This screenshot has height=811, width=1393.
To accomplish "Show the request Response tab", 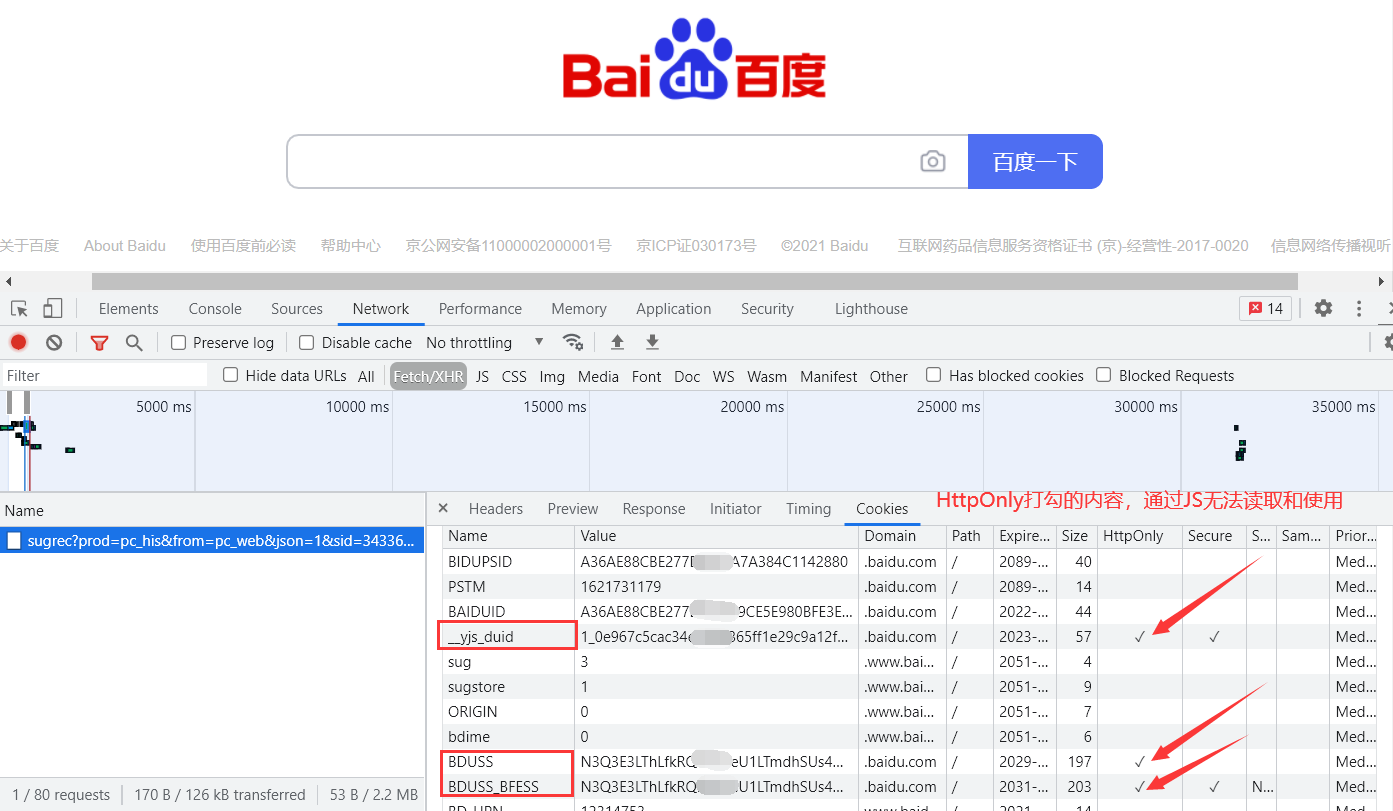I will (654, 508).
